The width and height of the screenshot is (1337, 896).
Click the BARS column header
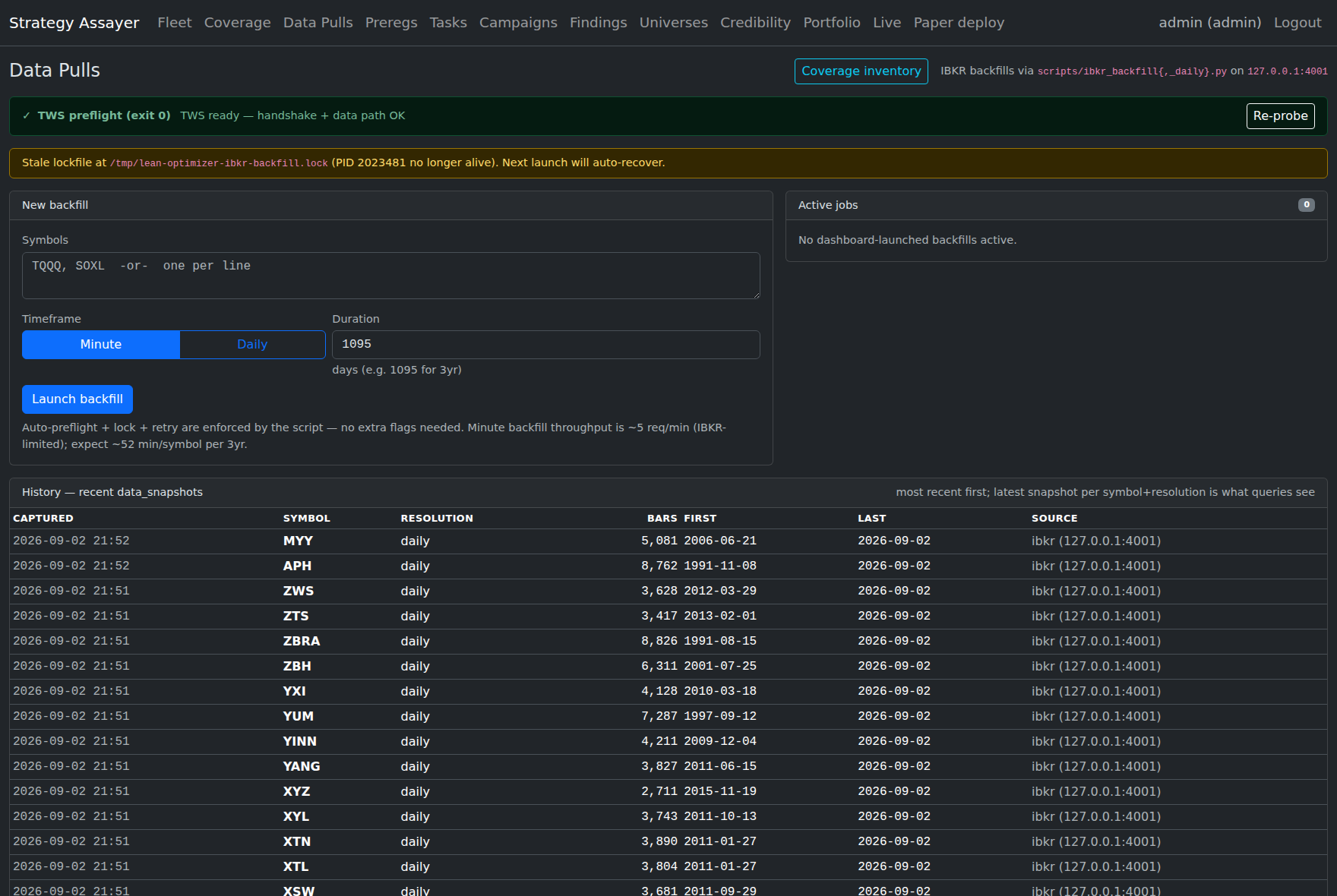pyautogui.click(x=662, y=519)
